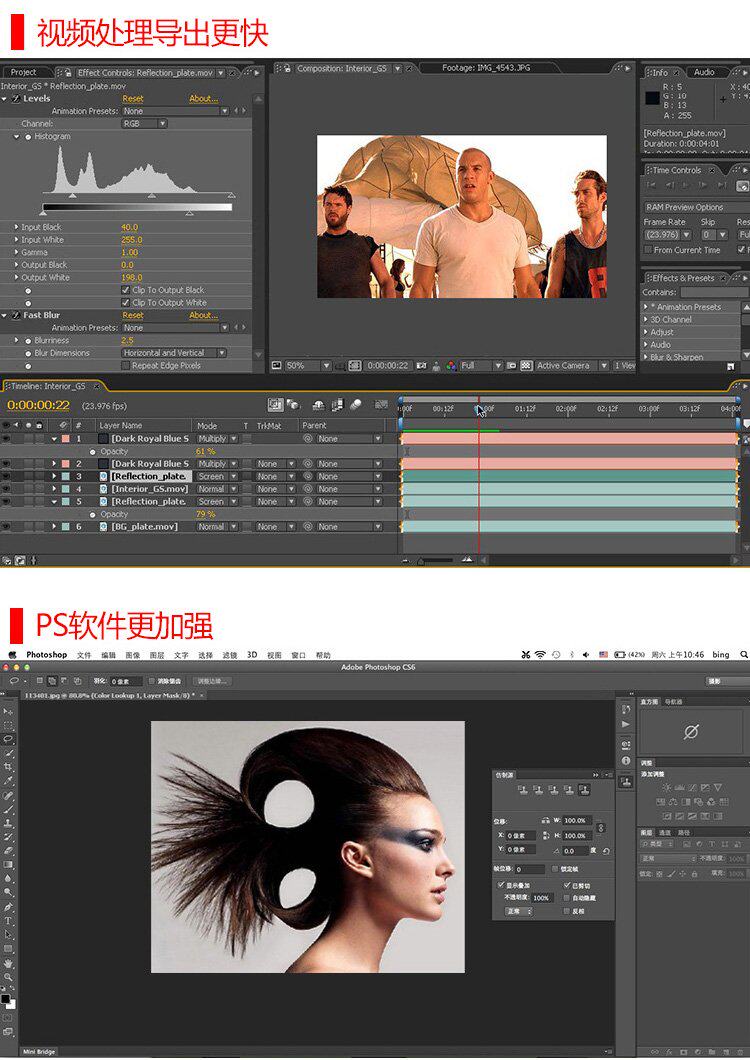Open the Levels Animation Presets dropdown
750x1060 pixels.
tap(175, 112)
